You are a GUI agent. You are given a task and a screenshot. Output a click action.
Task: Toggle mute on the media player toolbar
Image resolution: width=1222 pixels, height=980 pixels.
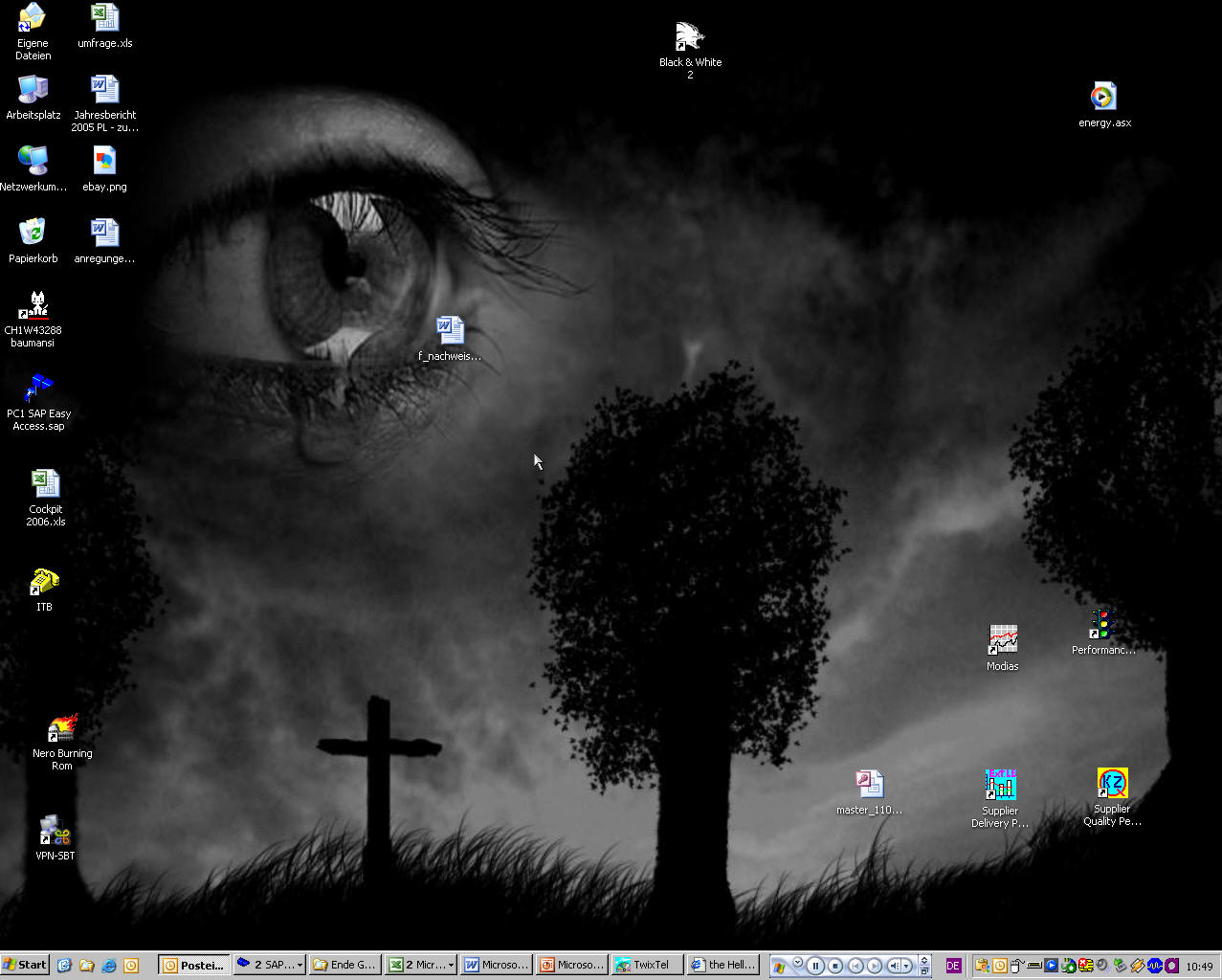[894, 966]
